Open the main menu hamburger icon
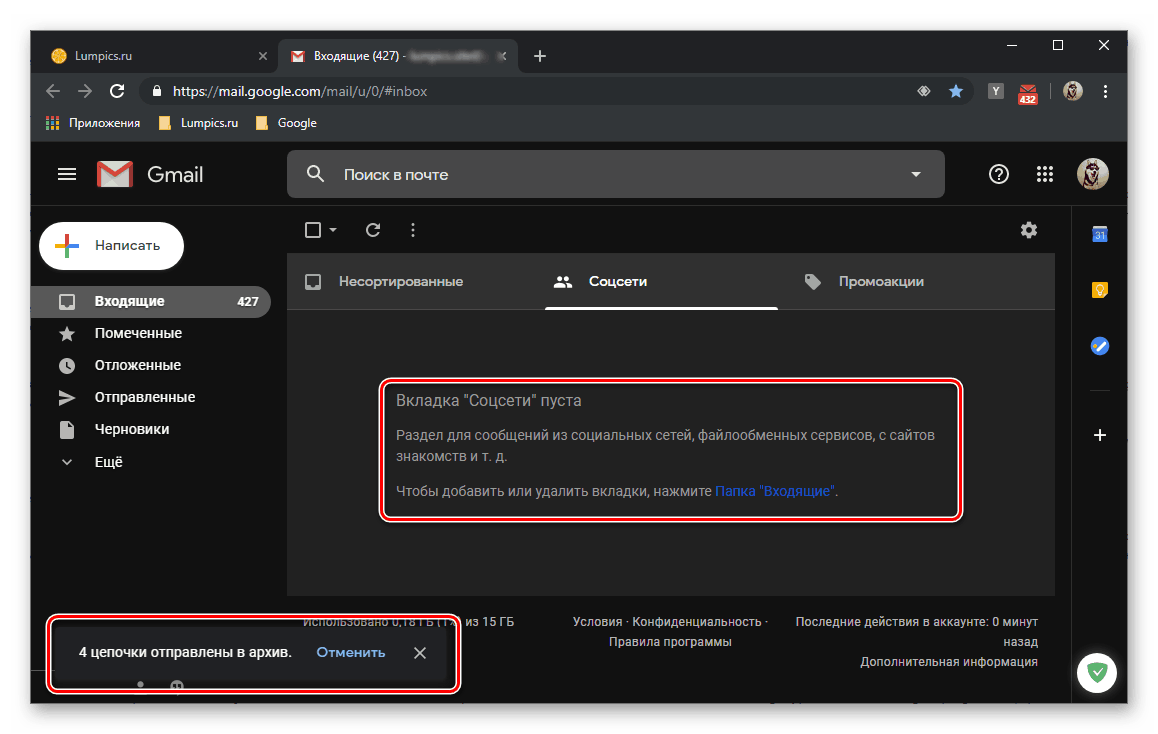 tap(67, 174)
